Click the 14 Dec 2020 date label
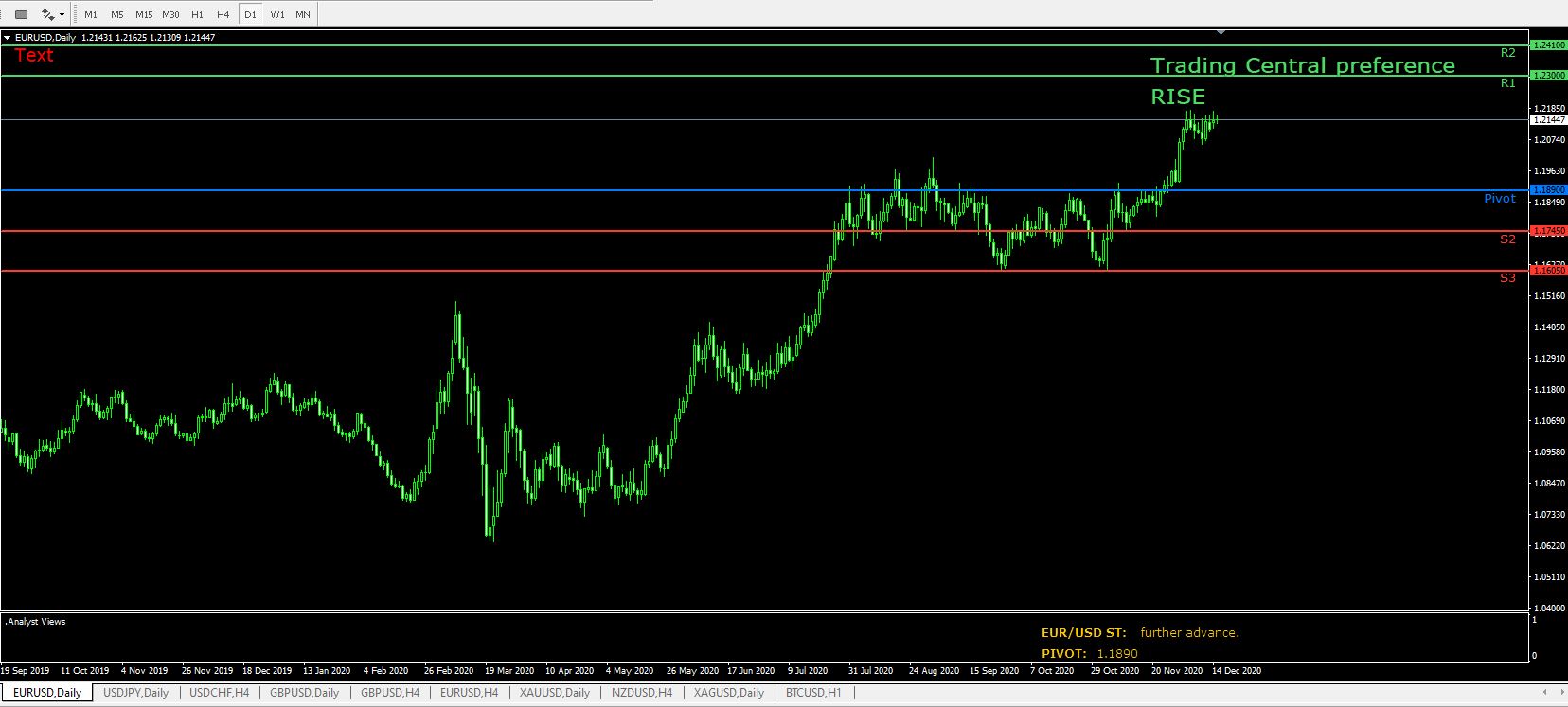1568x707 pixels. (x=1237, y=671)
